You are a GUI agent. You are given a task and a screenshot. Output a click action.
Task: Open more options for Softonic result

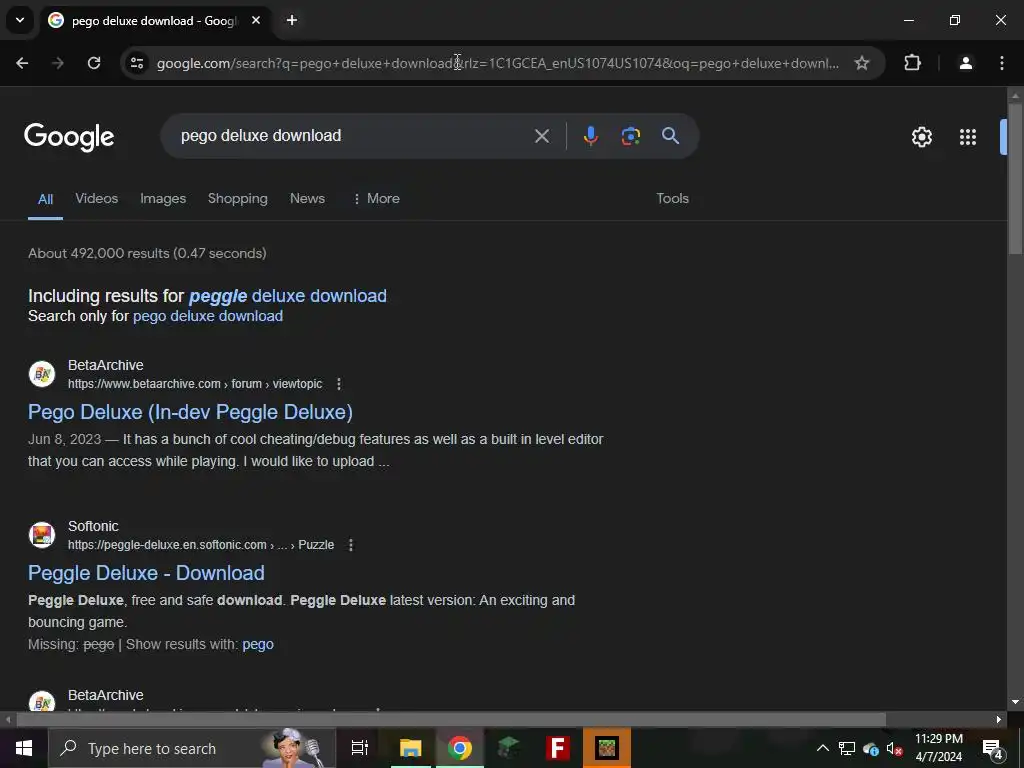[x=351, y=545]
